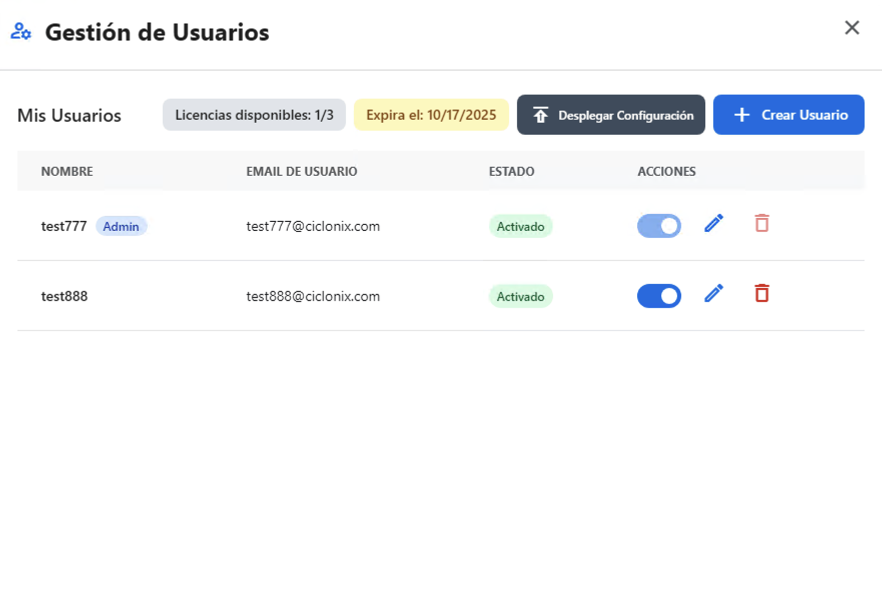Click the Admin badge next to test777

coord(121,227)
